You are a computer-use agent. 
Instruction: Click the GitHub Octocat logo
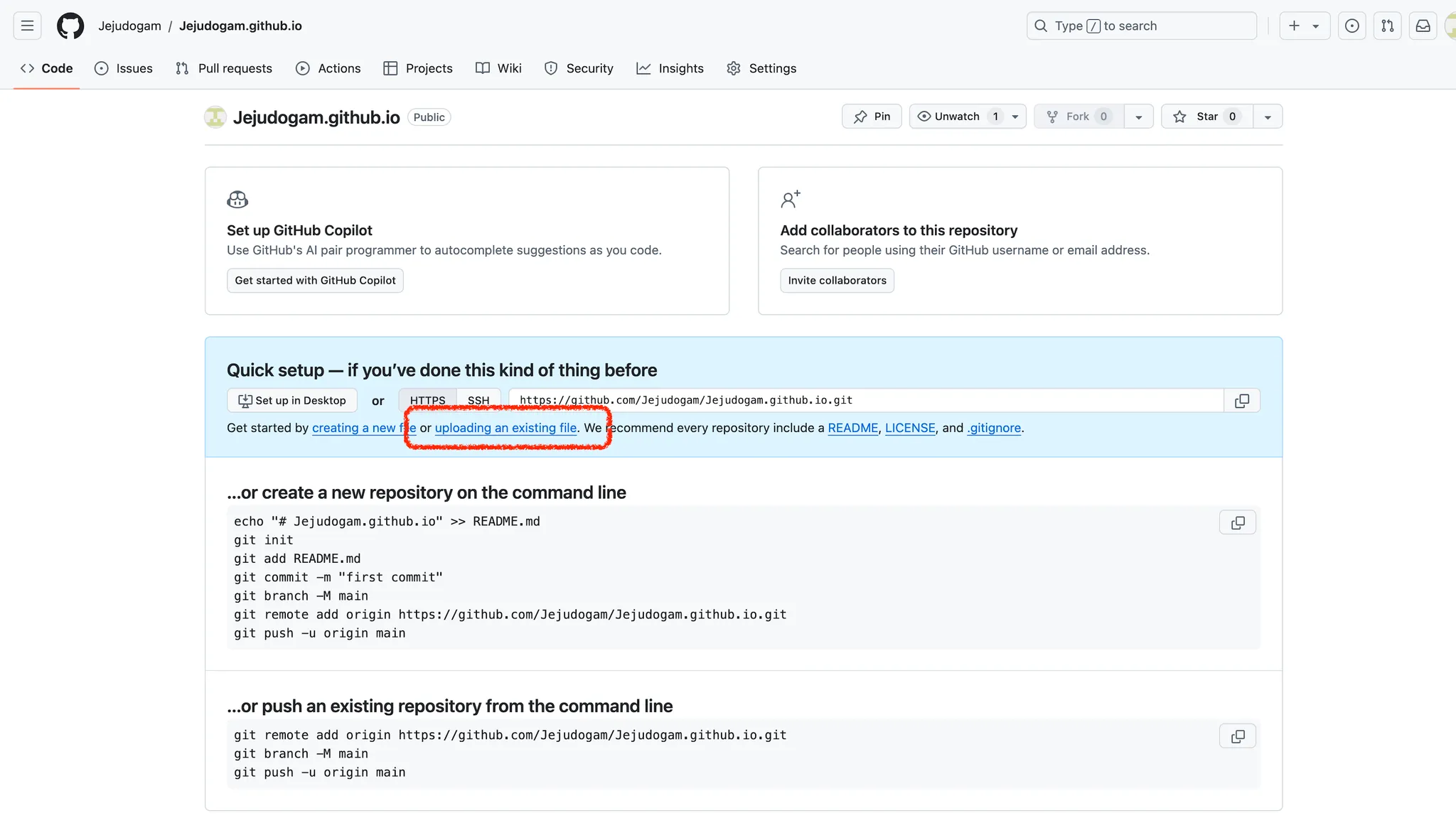pyautogui.click(x=70, y=26)
